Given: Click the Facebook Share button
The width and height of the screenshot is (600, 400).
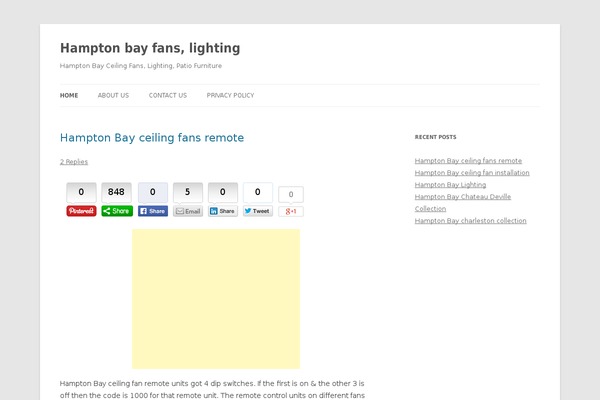Looking at the screenshot, I should tap(153, 211).
